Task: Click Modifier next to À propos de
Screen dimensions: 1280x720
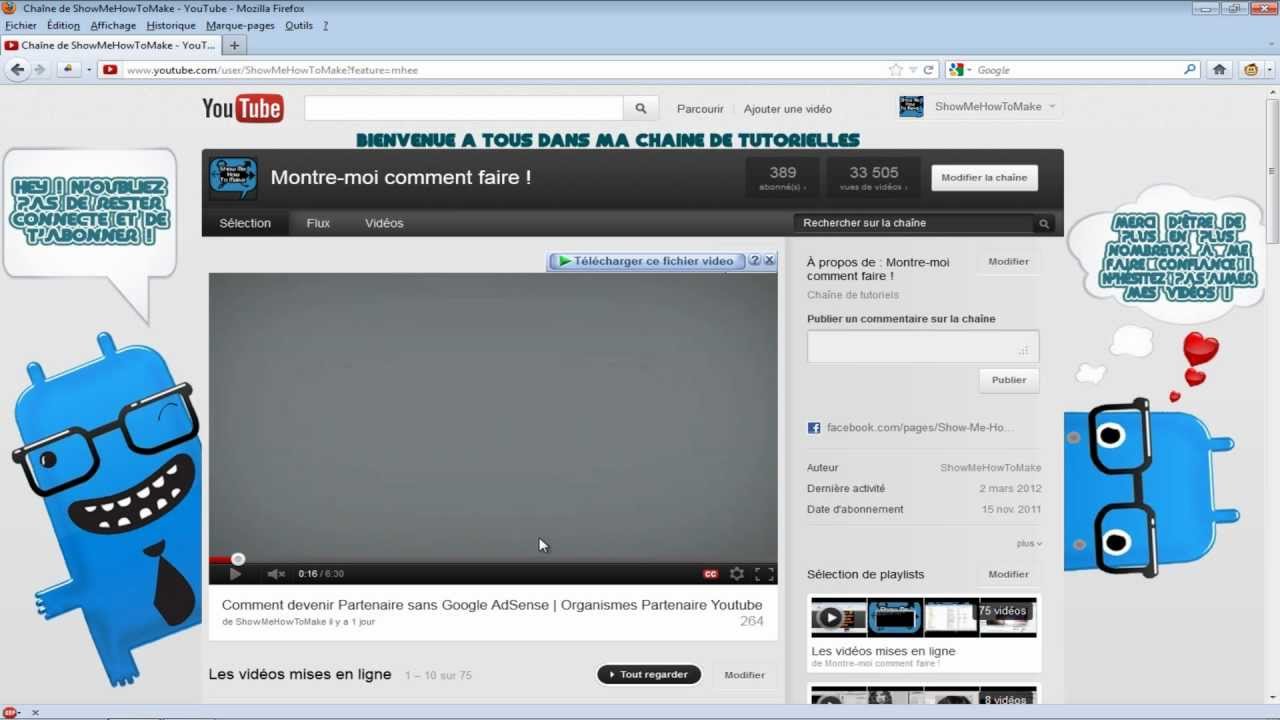Action: 1008,262
